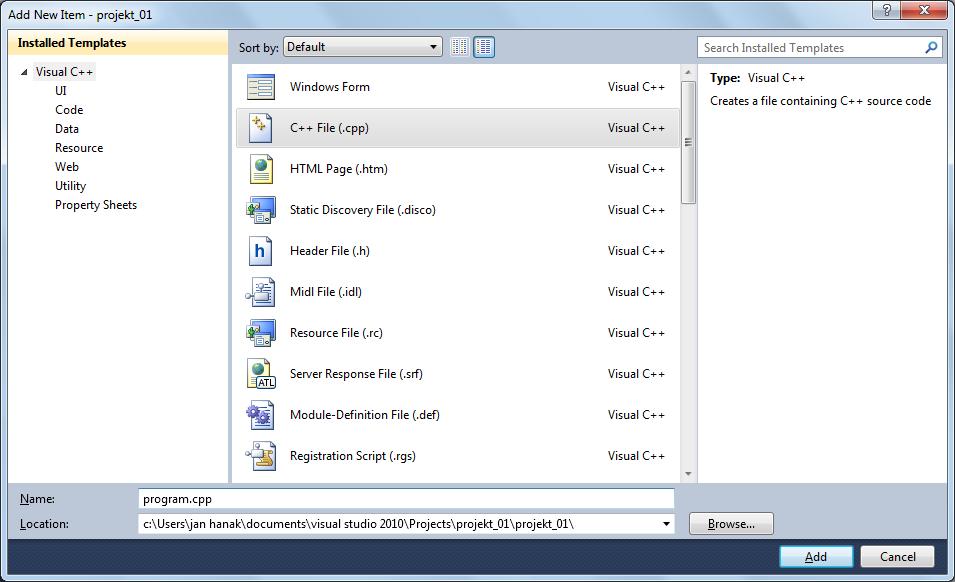Image resolution: width=955 pixels, height=582 pixels.
Task: Select the Utility category
Action: [x=70, y=186]
